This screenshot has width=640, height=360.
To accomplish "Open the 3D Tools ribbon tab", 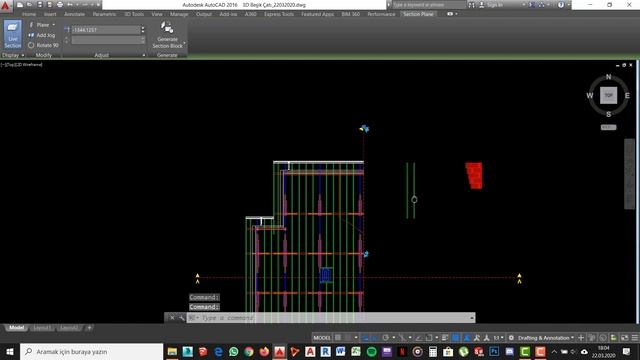I will click(134, 14).
